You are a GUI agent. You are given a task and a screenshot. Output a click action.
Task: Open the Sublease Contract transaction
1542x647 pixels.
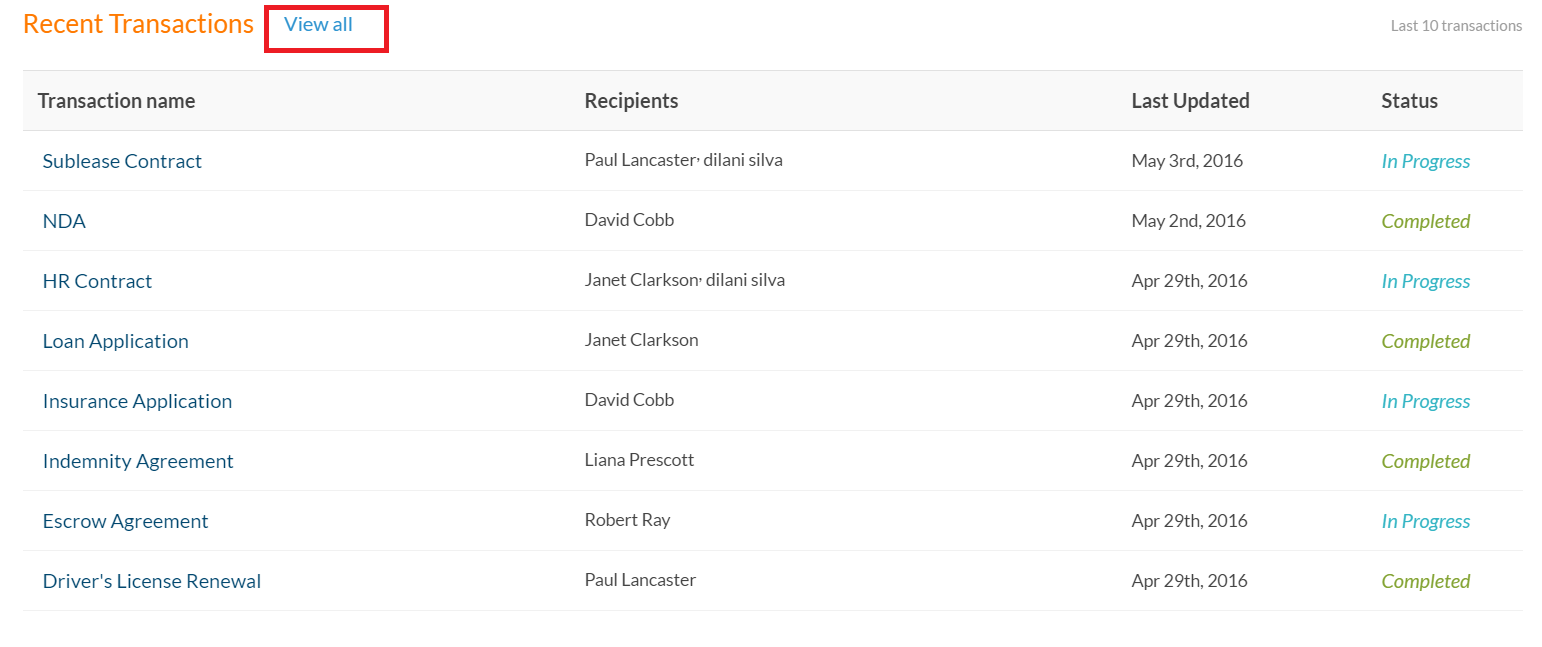tap(122, 161)
